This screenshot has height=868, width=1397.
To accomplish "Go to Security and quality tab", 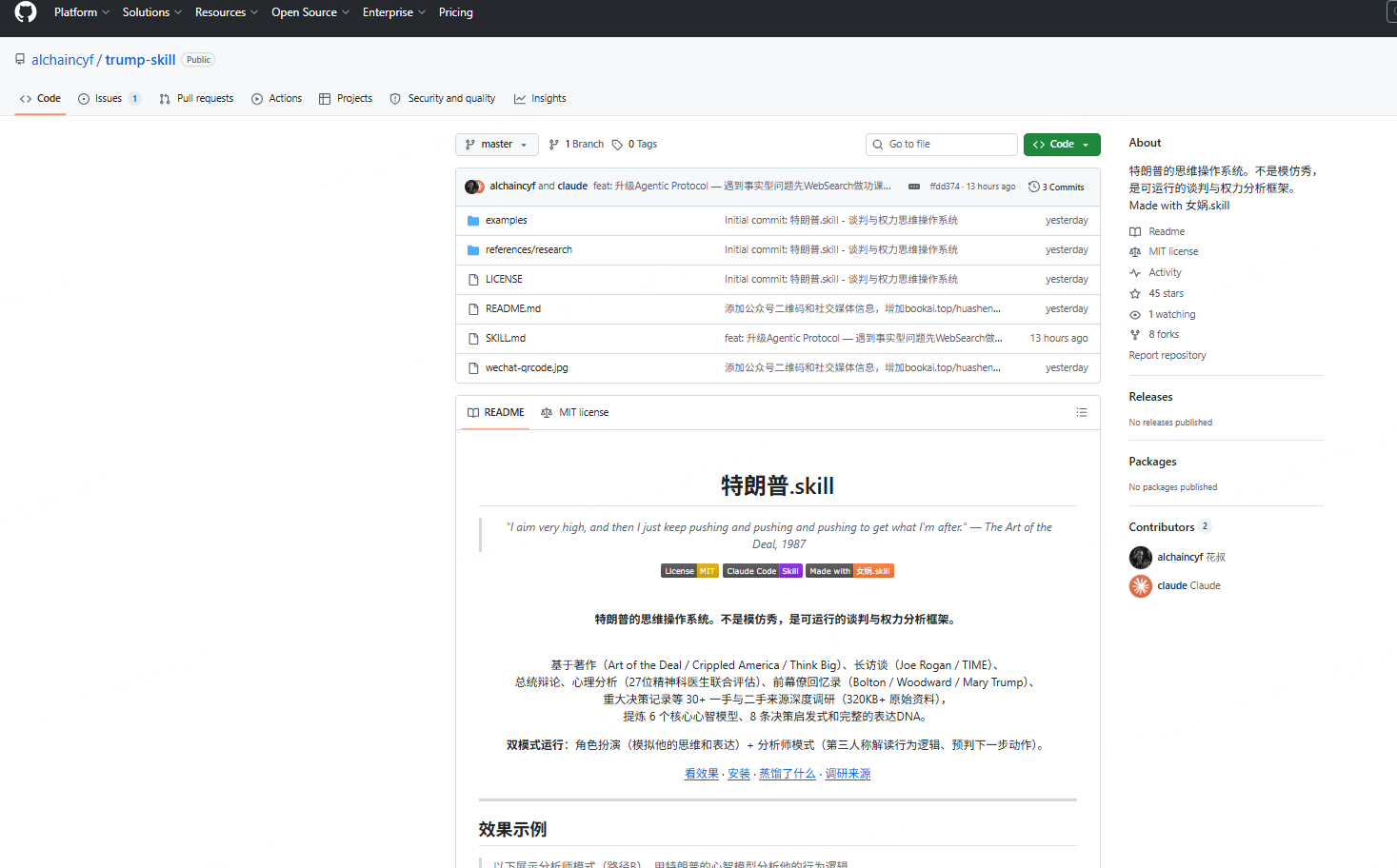I will (443, 99).
